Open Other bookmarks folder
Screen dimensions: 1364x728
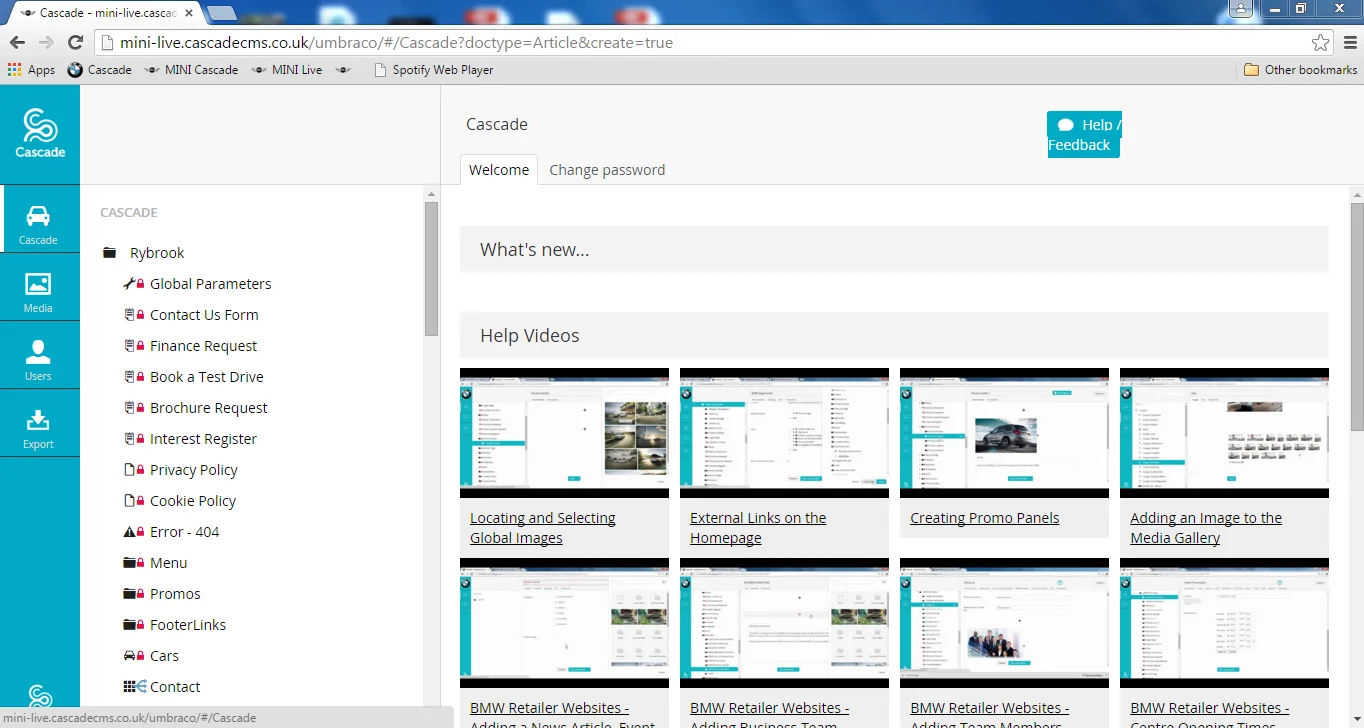tap(1300, 70)
